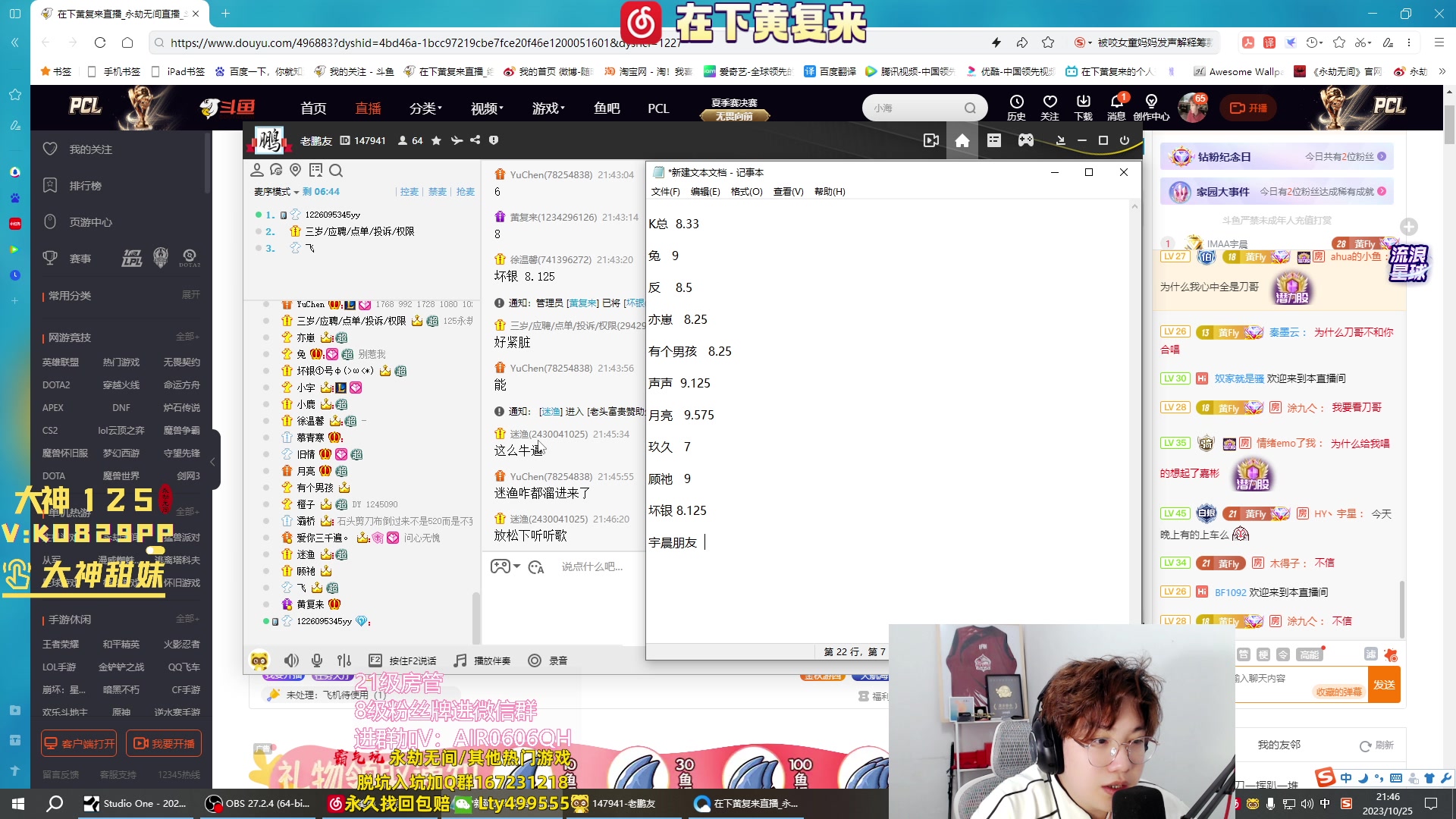
Task: Collapse the Douyu left sidebar handle
Action: 213,460
